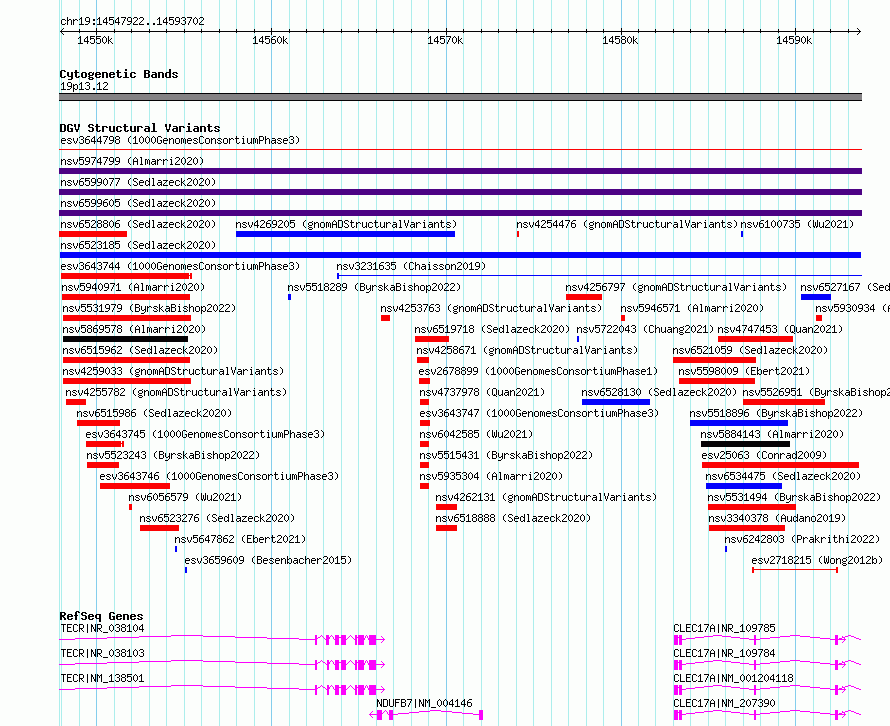The height and width of the screenshot is (726, 890).
Task: Click nsv5523243 ByrskaBishop2022 label
Action: (173, 455)
